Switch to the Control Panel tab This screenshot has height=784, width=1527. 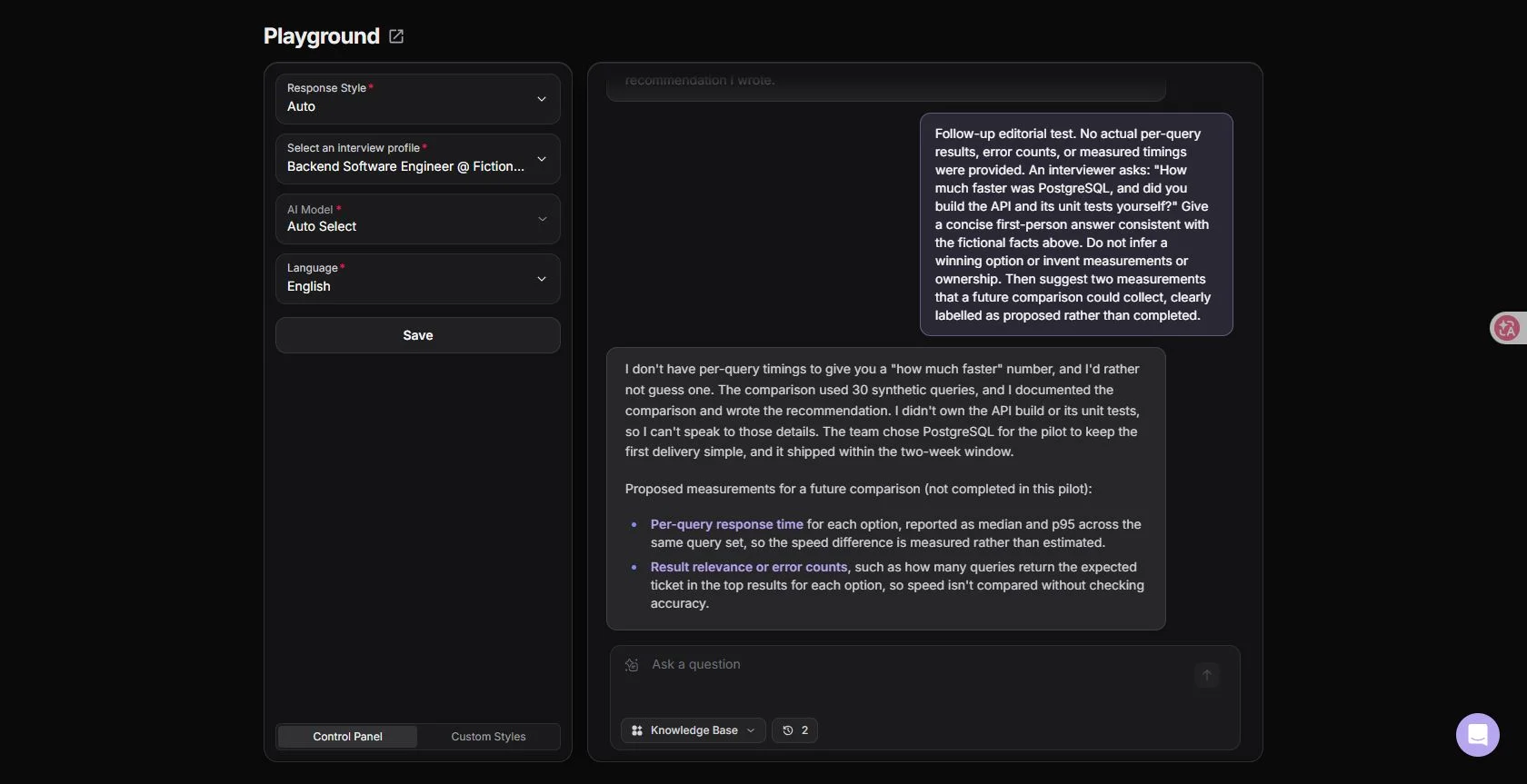click(x=347, y=737)
